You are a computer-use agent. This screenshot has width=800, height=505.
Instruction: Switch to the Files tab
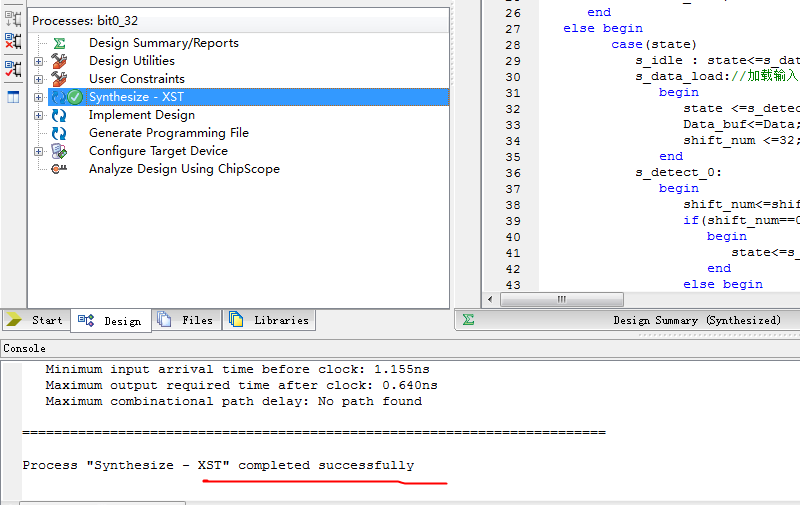tap(187, 320)
